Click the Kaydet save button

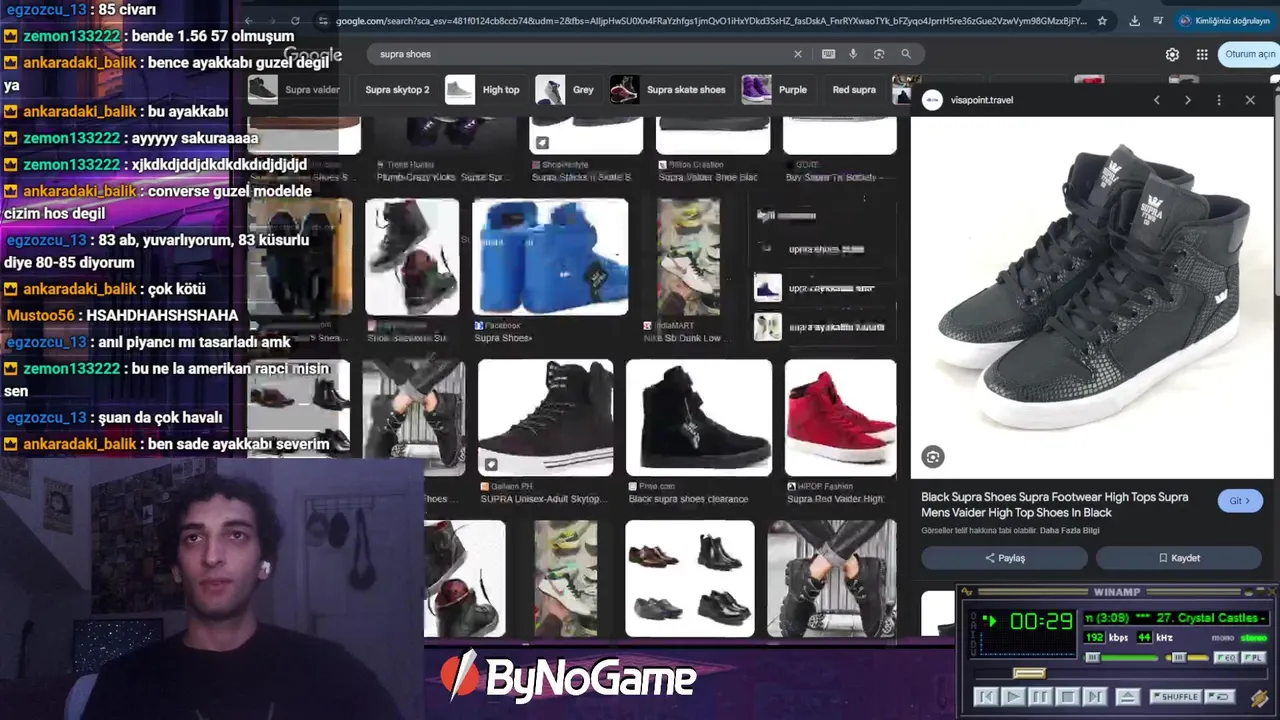coord(1179,558)
